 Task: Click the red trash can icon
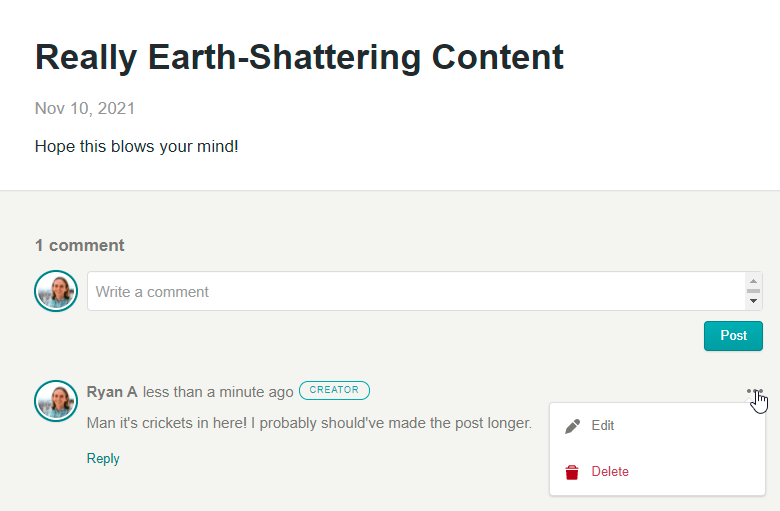(x=572, y=472)
